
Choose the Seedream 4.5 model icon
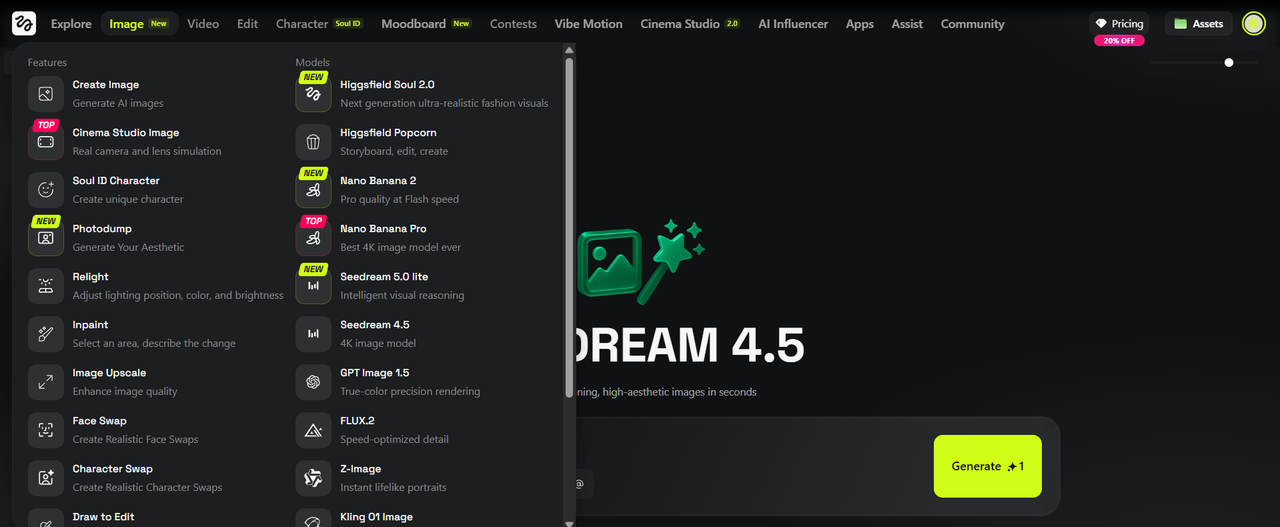pyautogui.click(x=313, y=334)
